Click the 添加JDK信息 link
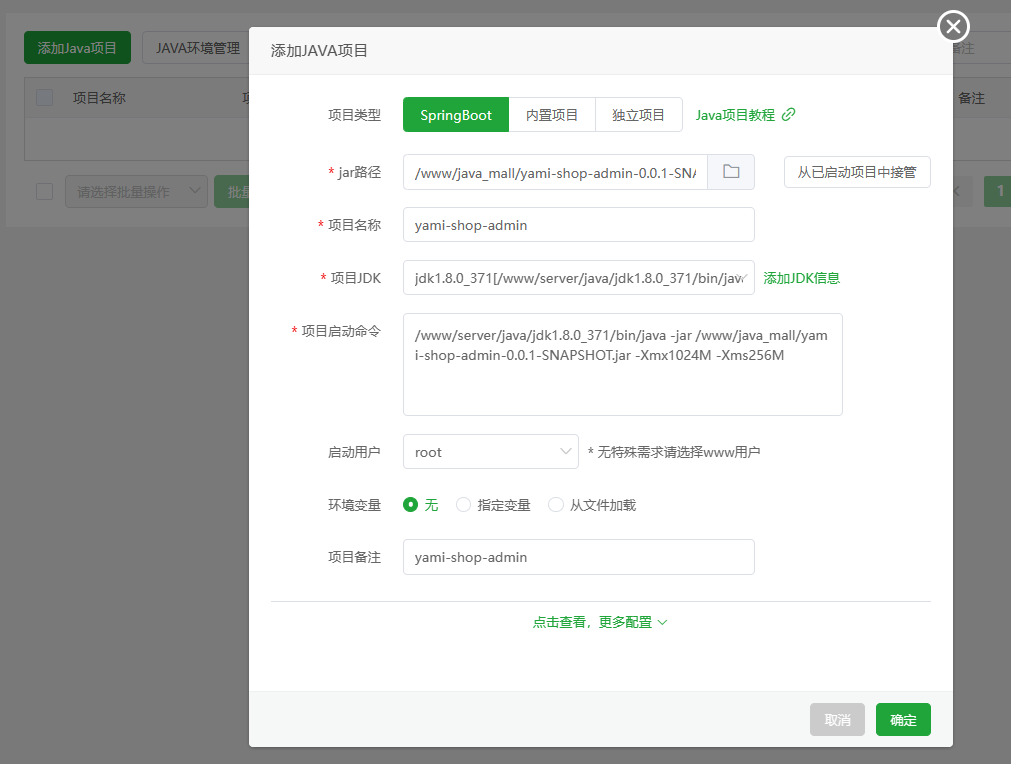This screenshot has width=1011, height=764. (x=801, y=277)
